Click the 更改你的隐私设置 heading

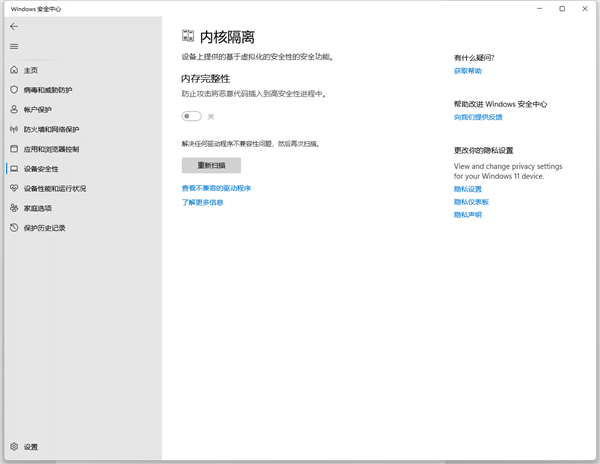tap(483, 150)
